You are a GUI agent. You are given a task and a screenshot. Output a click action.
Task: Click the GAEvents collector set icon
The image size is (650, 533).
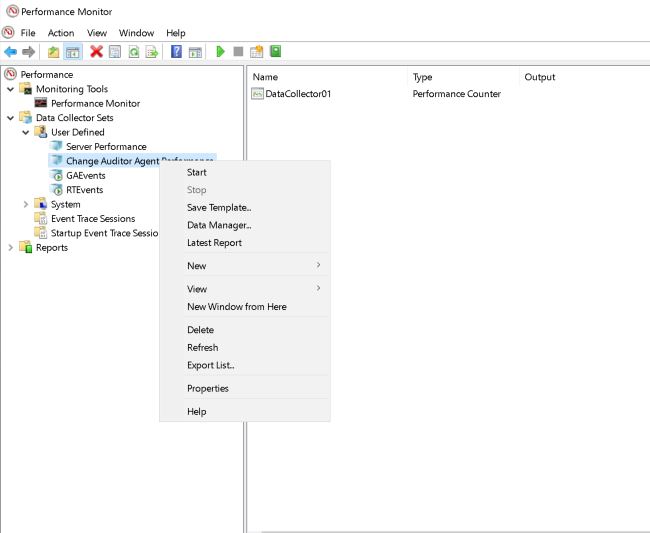tap(56, 175)
